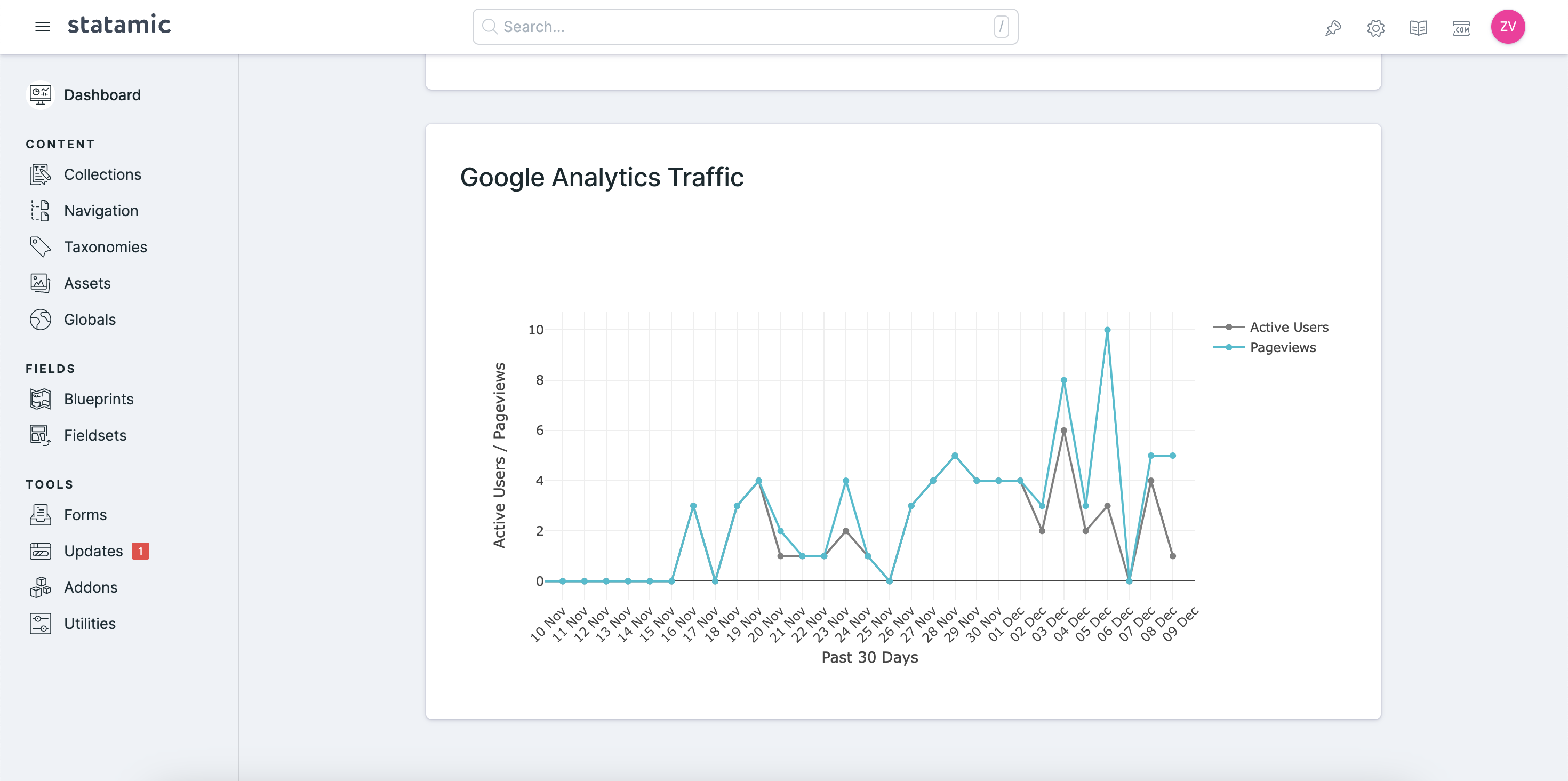
Task: Click the Statamic logo
Action: (119, 25)
